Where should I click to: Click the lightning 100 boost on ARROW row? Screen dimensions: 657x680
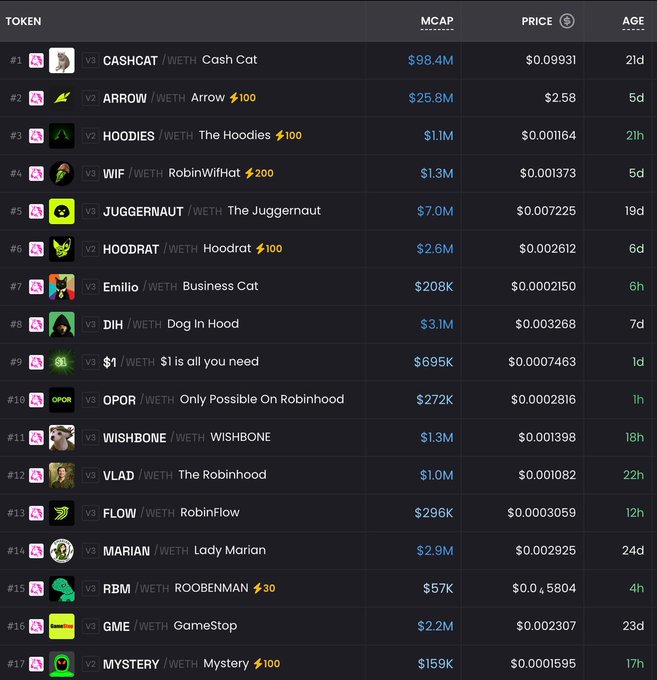242,98
